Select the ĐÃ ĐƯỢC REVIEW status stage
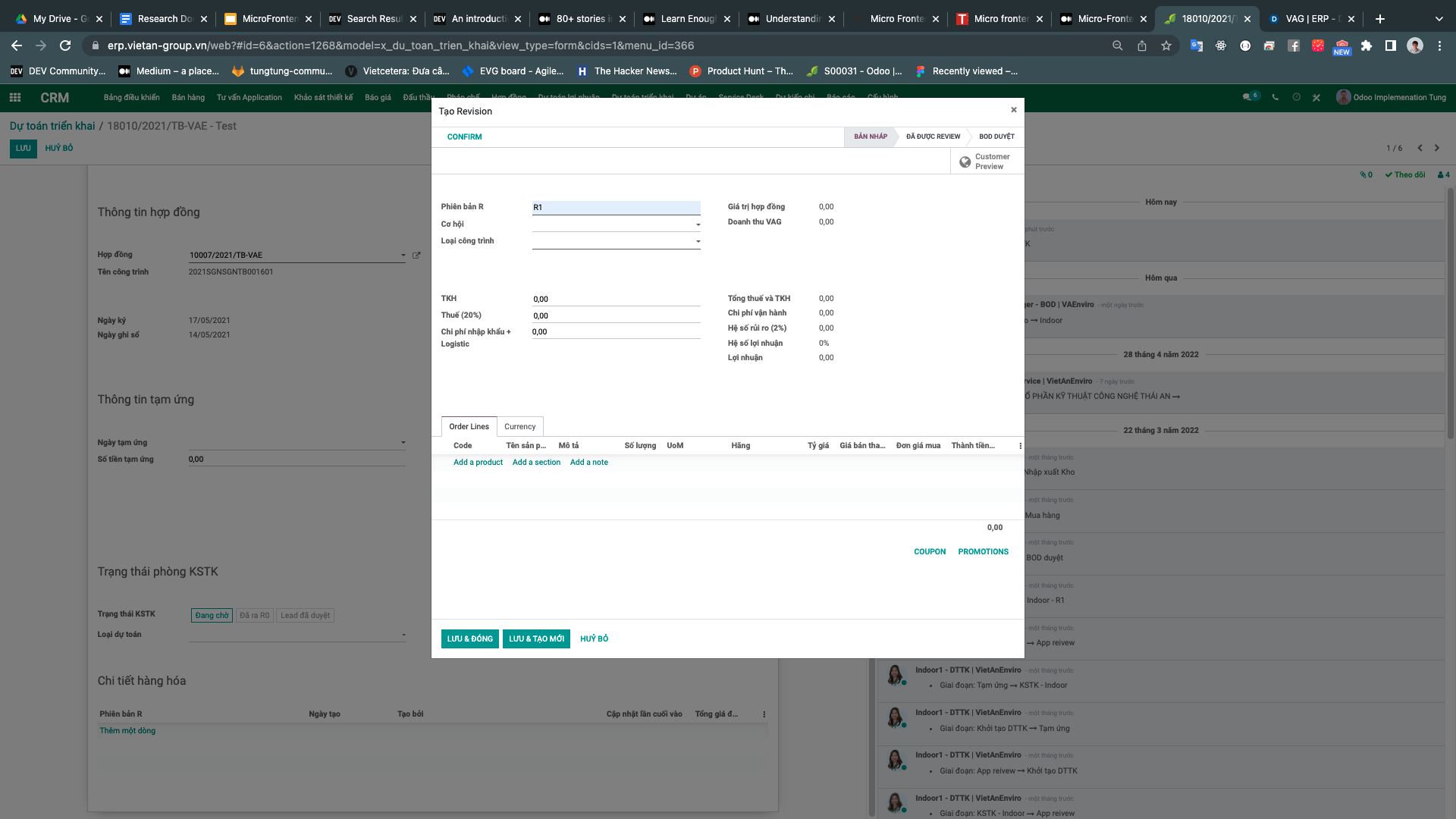The width and height of the screenshot is (1456, 819). point(933,136)
